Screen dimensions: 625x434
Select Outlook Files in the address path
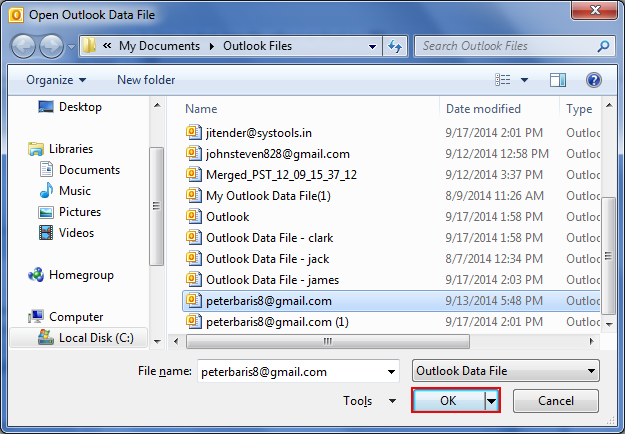(x=257, y=46)
